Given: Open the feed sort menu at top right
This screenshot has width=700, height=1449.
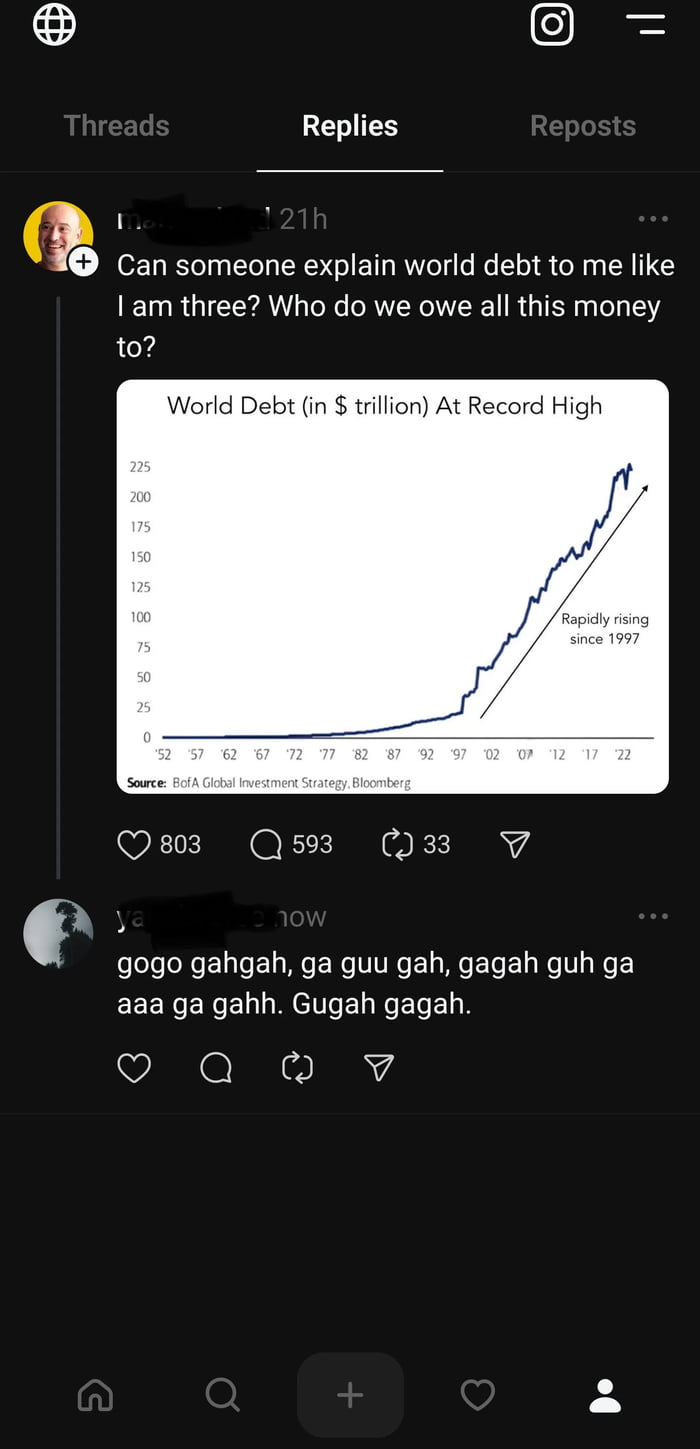Looking at the screenshot, I should pos(646,25).
